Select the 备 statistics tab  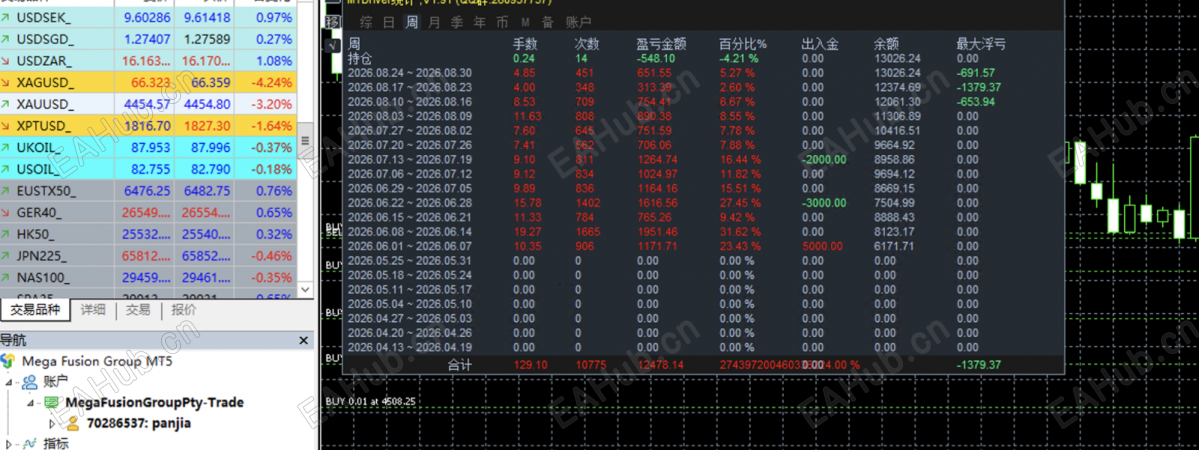pos(548,22)
